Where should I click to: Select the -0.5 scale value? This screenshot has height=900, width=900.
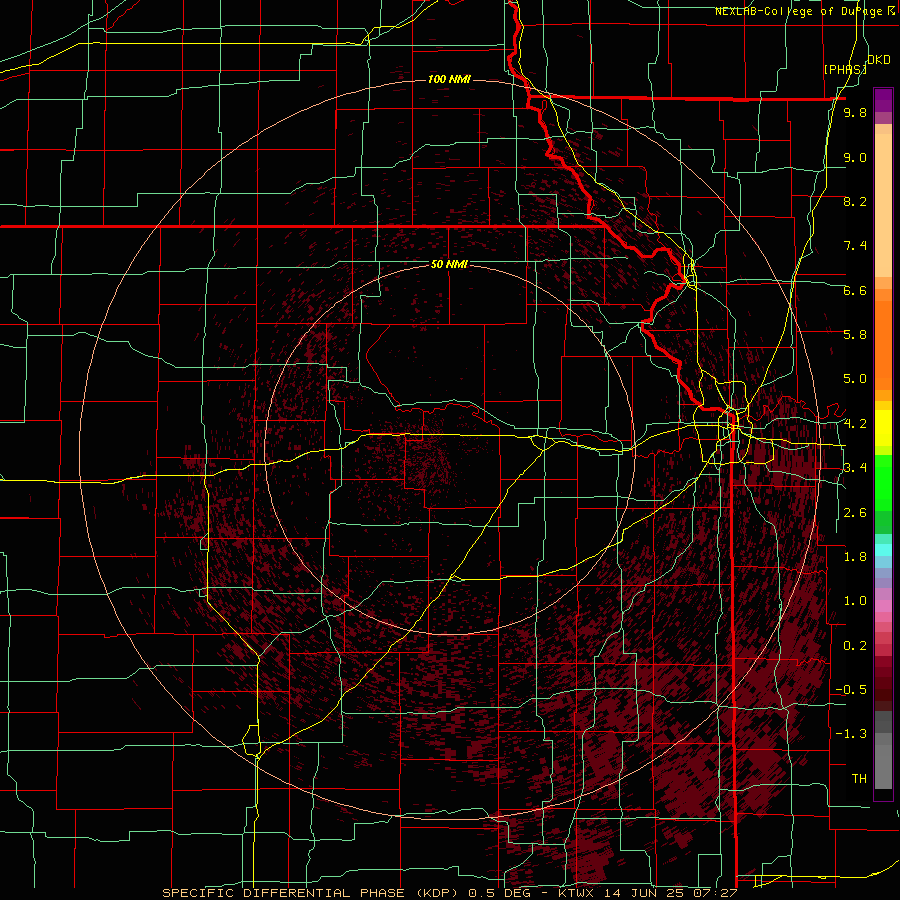(851, 690)
